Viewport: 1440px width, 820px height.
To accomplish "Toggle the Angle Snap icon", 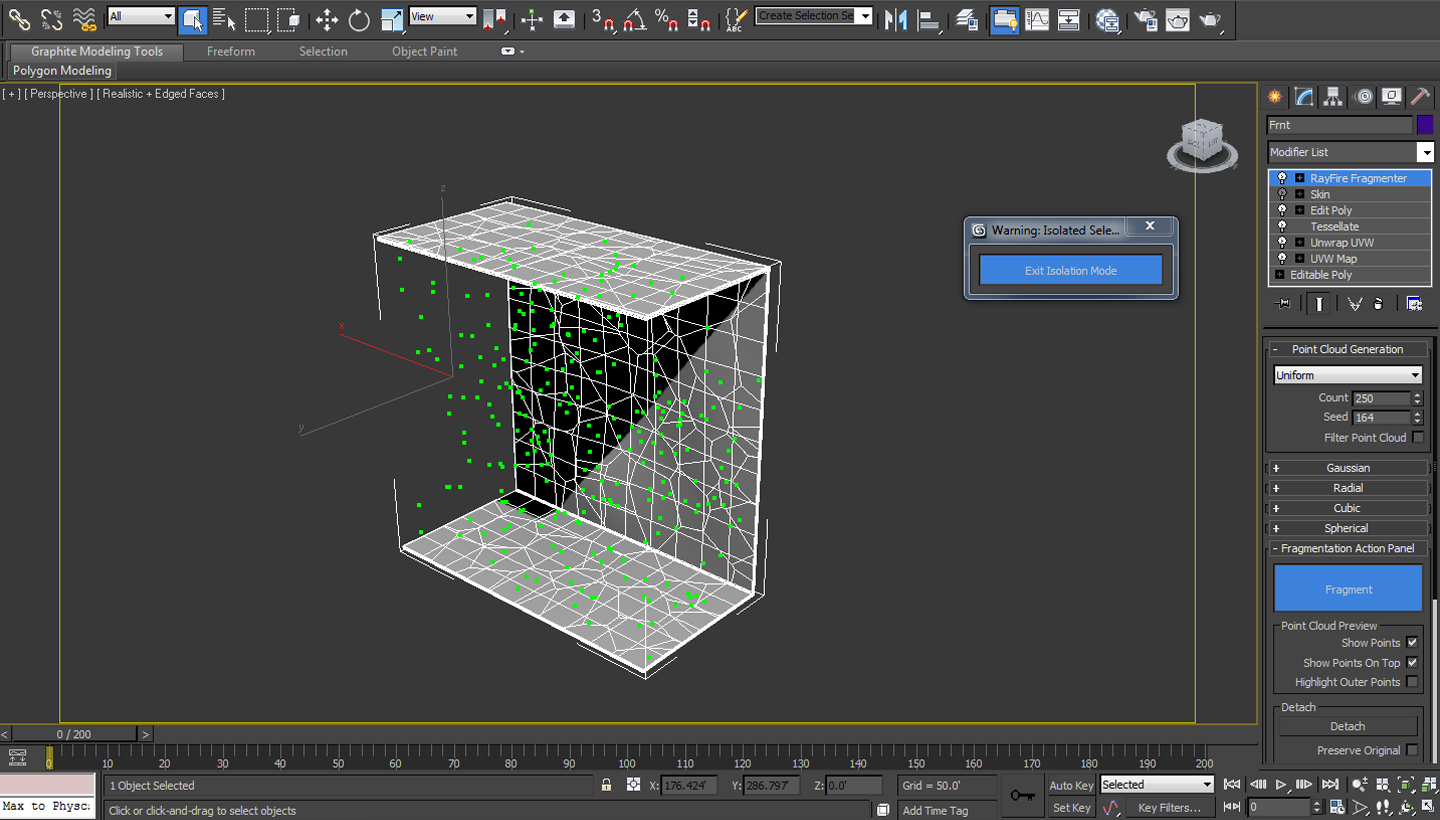I will (x=634, y=19).
